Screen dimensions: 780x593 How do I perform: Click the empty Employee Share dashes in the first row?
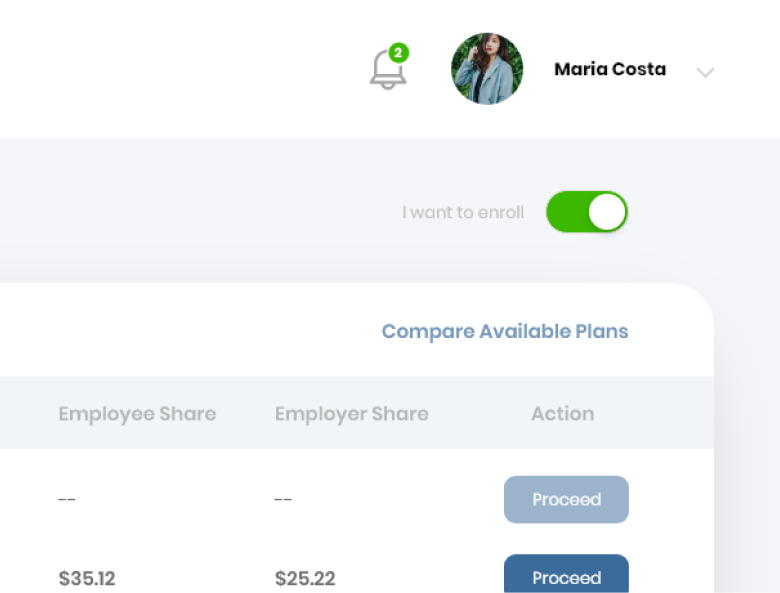point(67,500)
